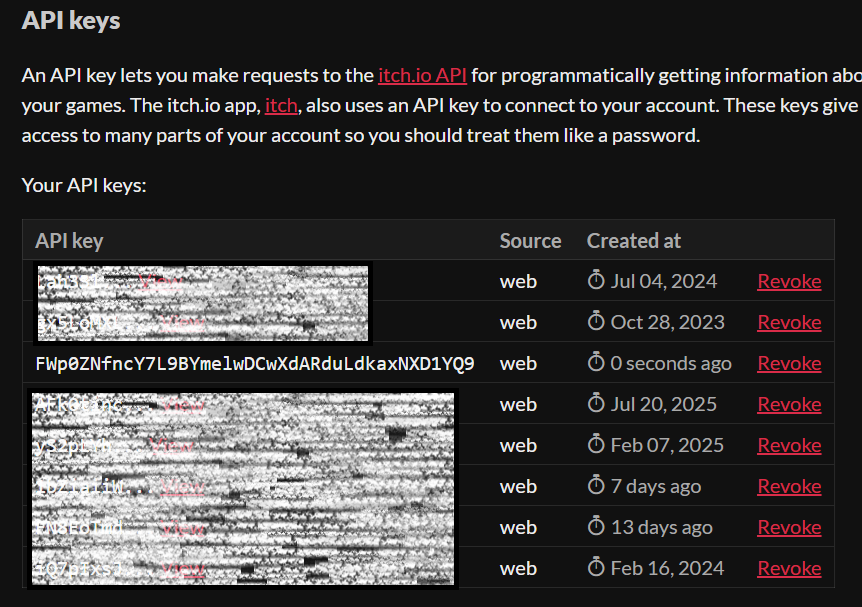The image size is (862, 607).
Task: Click the clock icon beside Jul 04, 2024
Action: pos(596,281)
